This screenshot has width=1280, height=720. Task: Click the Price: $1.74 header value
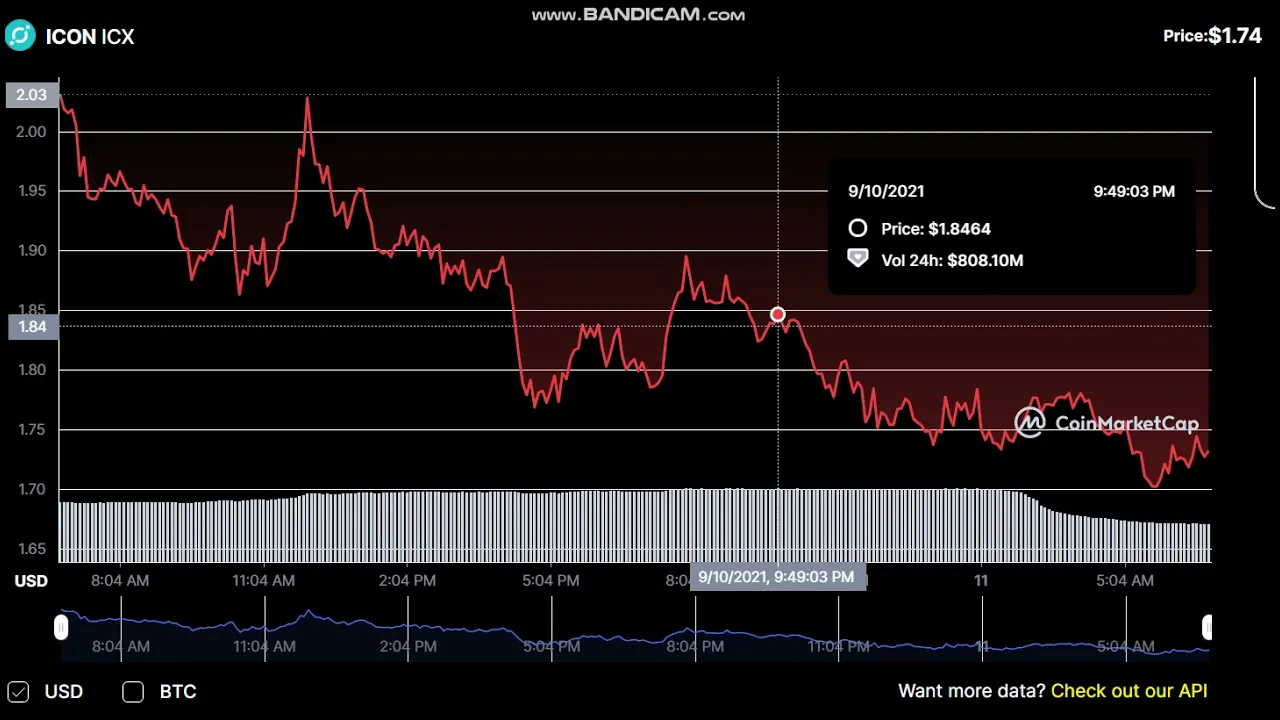coord(1212,36)
